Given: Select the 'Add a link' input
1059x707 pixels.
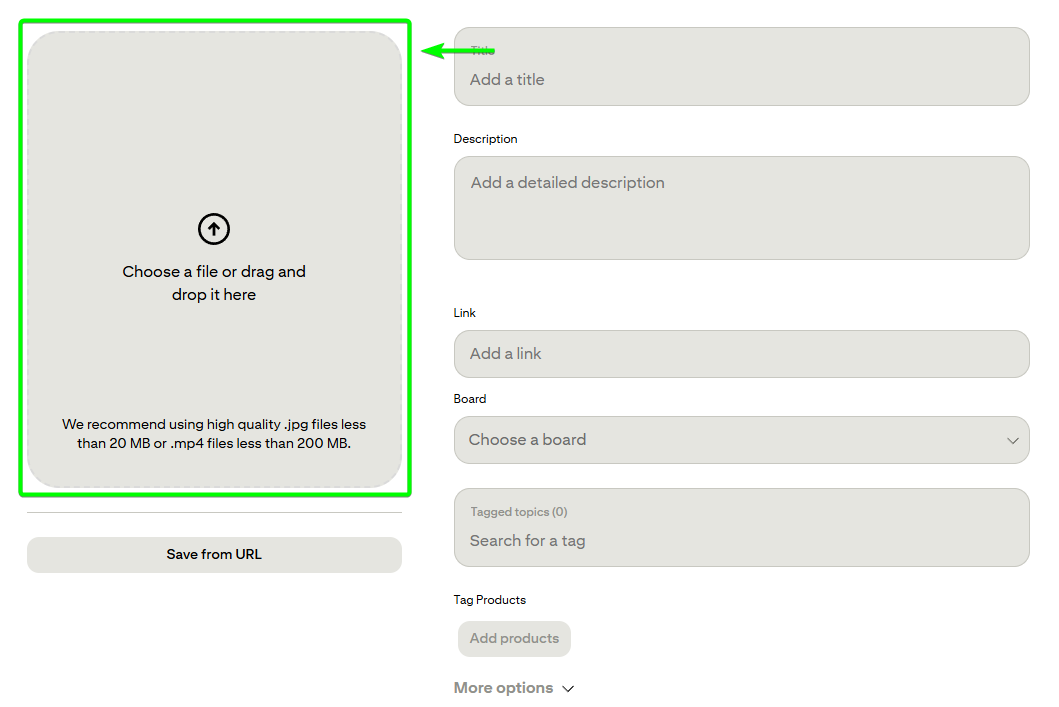Looking at the screenshot, I should (740, 354).
